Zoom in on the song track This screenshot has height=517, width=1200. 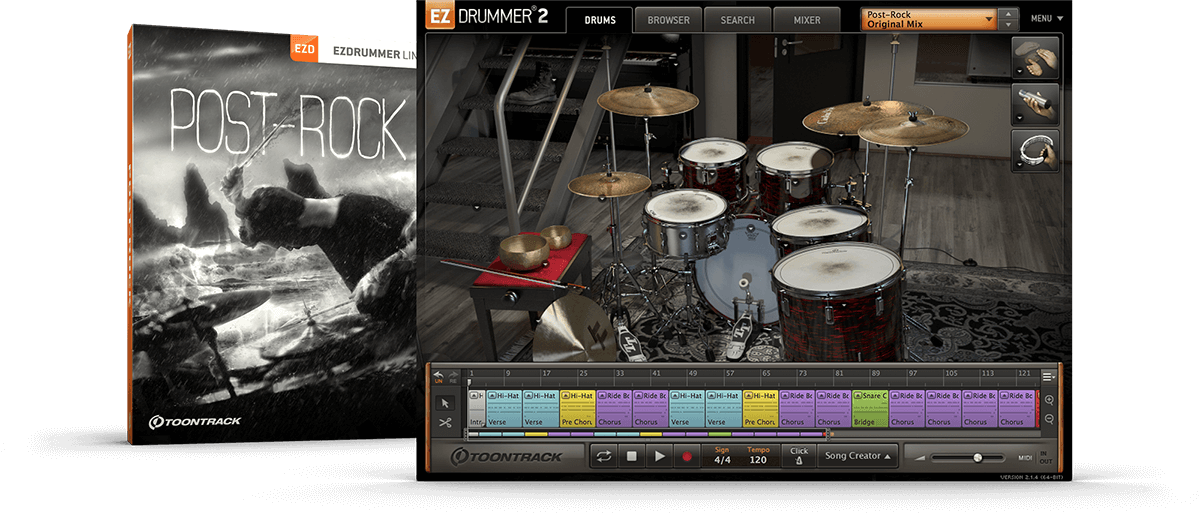[x=1049, y=399]
